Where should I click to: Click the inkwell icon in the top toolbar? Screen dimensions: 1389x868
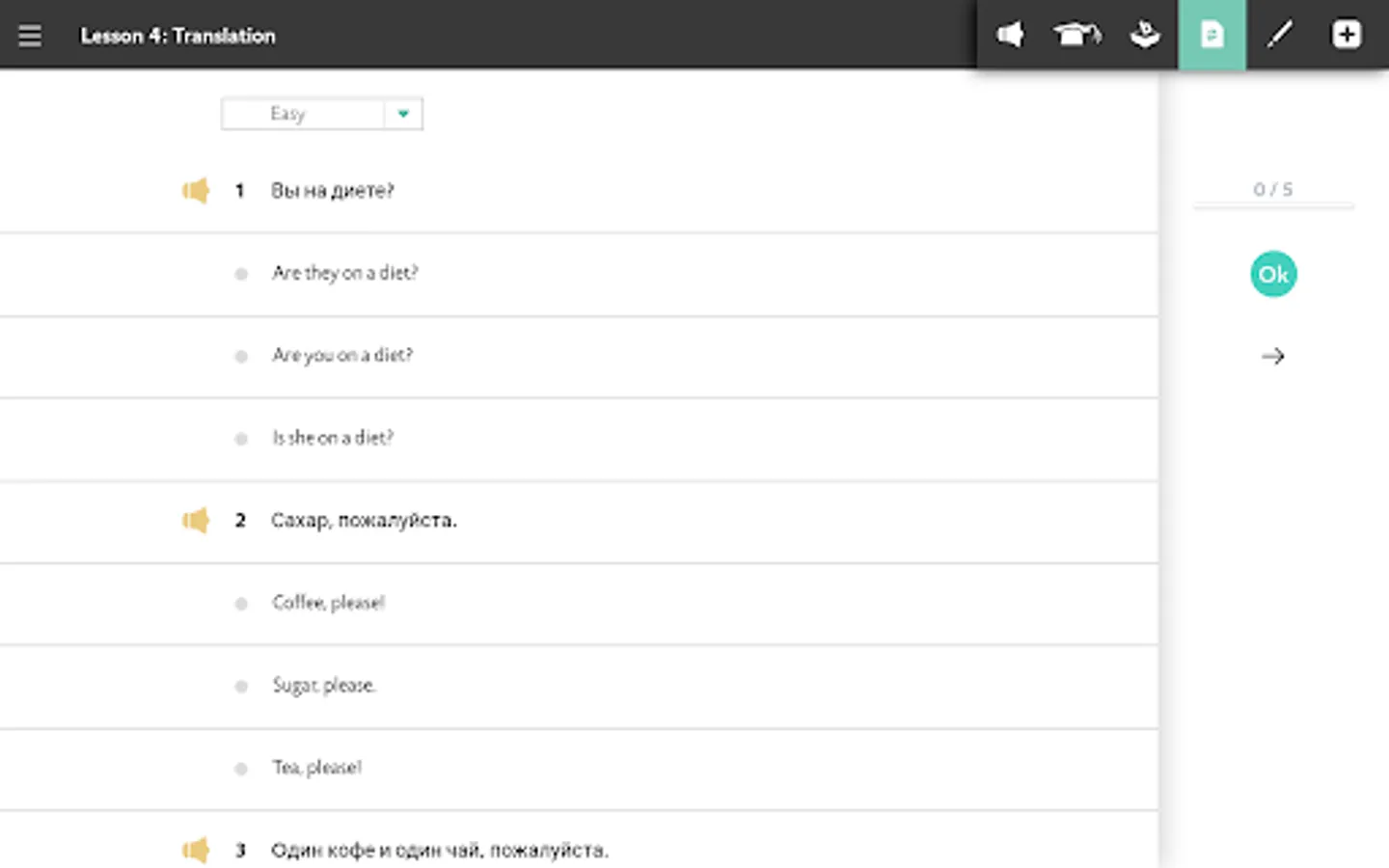[1144, 36]
